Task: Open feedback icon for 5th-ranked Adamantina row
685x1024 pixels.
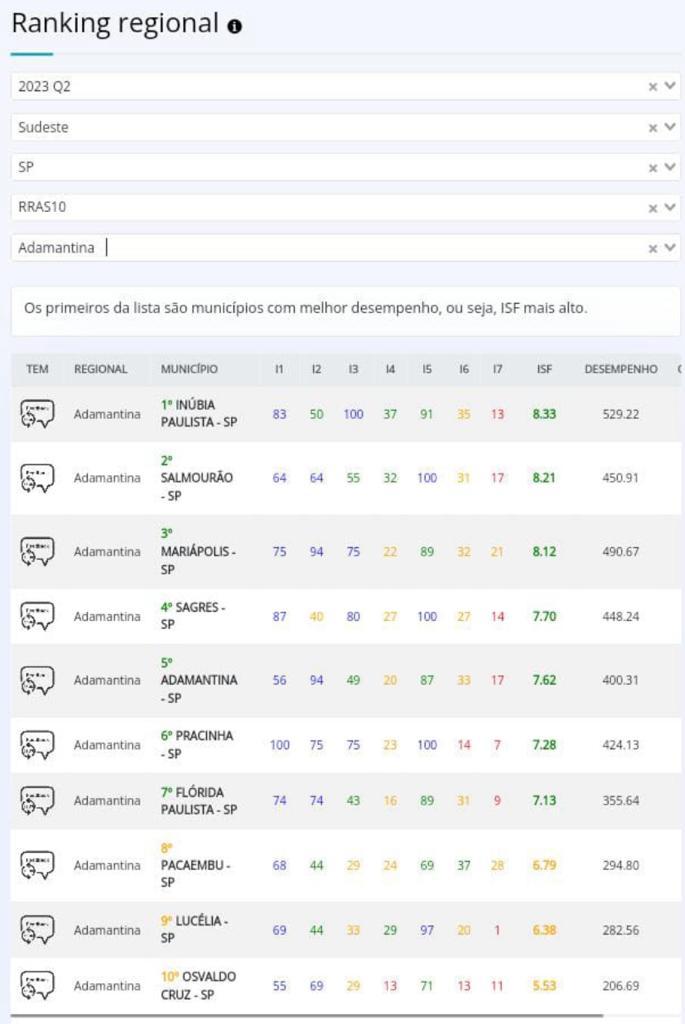Action: pos(37,680)
